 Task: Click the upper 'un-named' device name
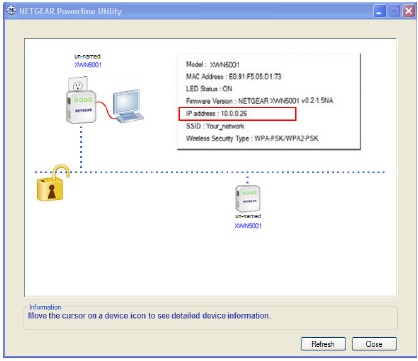(87, 56)
